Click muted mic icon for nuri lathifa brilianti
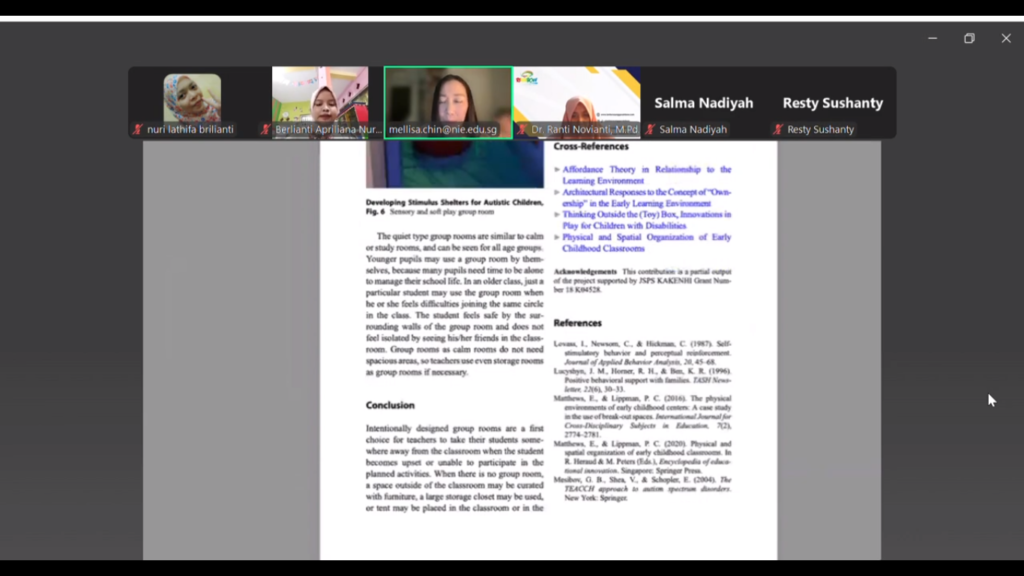 coord(138,130)
